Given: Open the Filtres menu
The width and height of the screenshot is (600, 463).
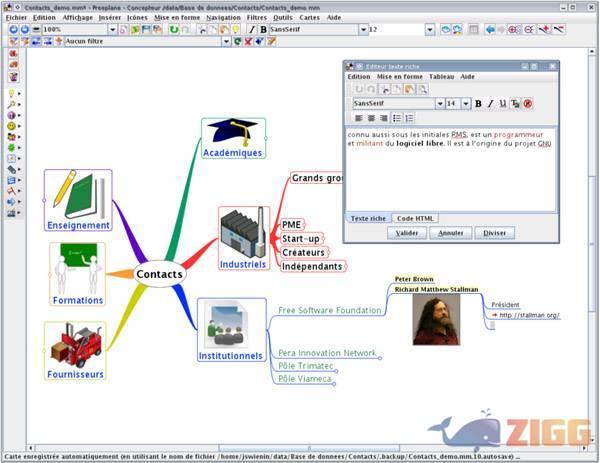Looking at the screenshot, I should (257, 18).
